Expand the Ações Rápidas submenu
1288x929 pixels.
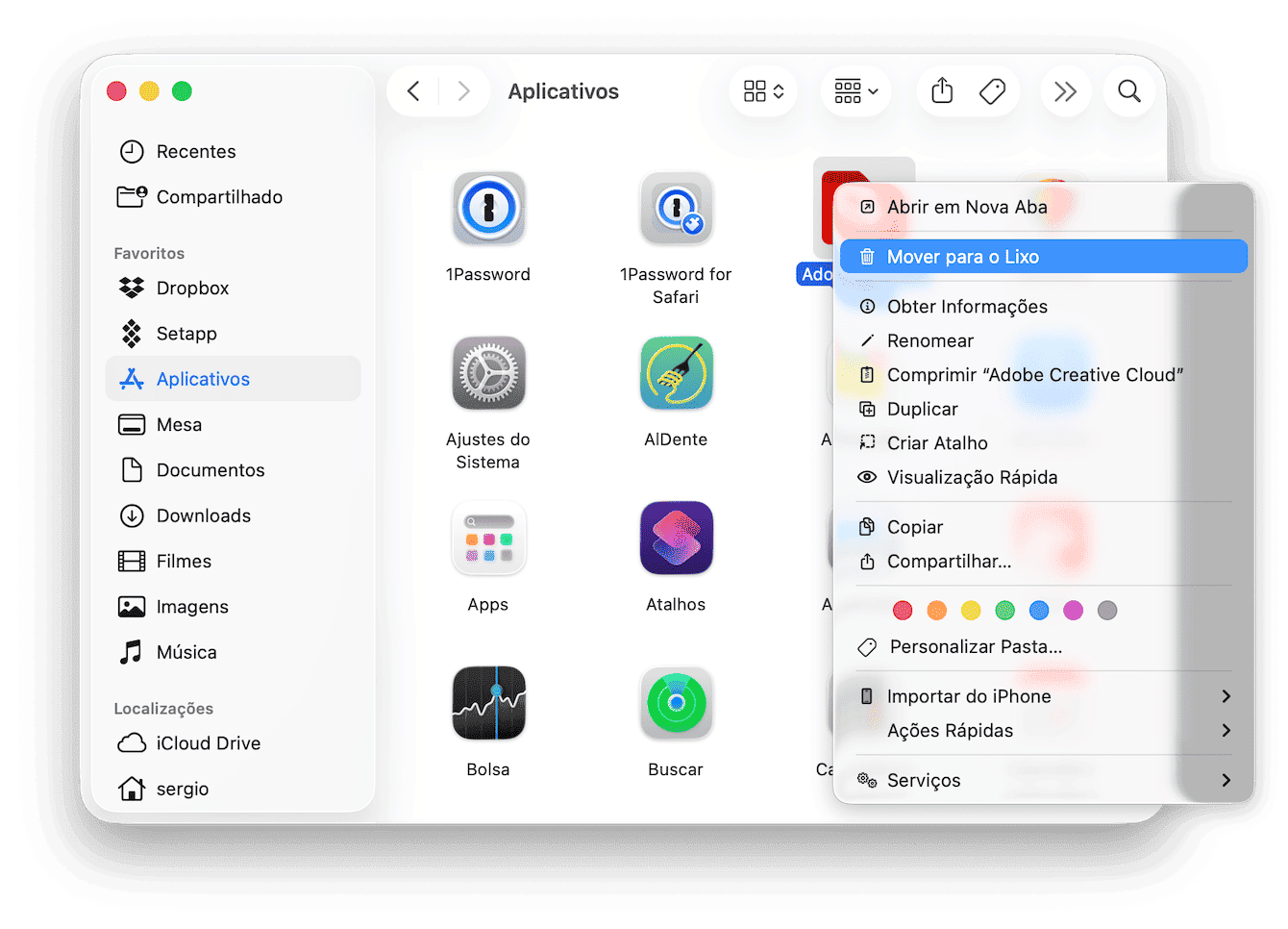pyautogui.click(x=1044, y=730)
